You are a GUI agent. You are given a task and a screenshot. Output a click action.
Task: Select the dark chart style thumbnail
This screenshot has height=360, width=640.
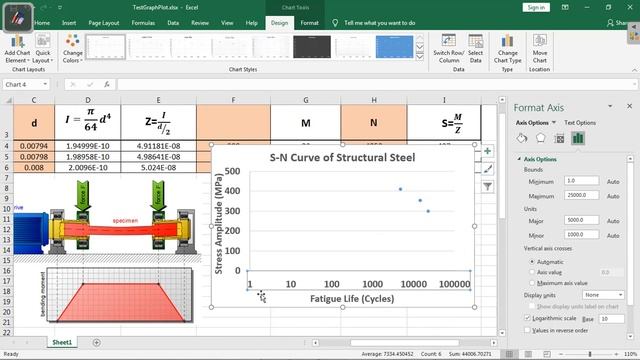(x=312, y=47)
